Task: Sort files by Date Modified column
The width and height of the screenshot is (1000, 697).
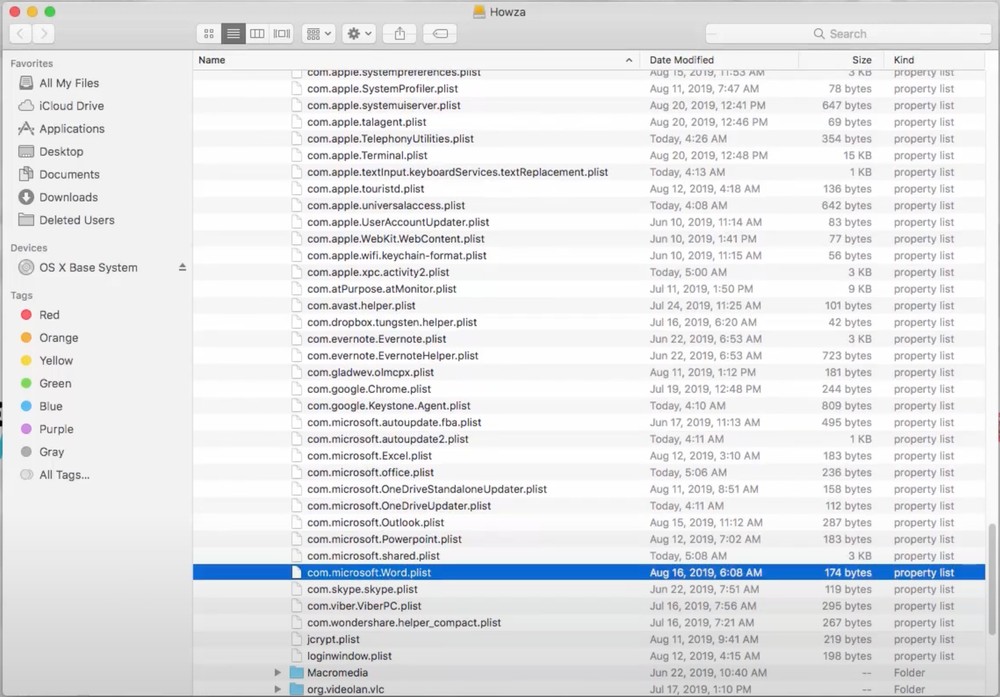Action: point(720,60)
